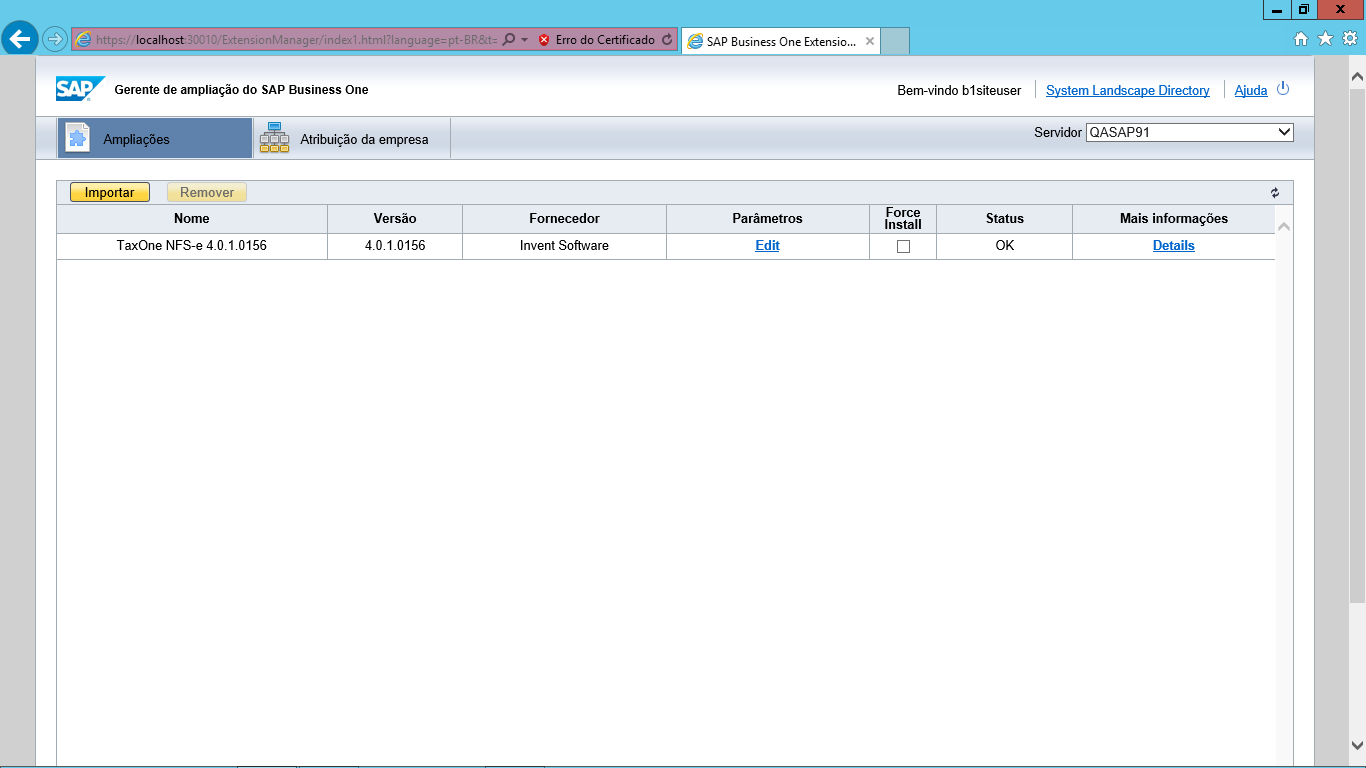This screenshot has width=1366, height=768.
Task: Refresh the extensions list icon
Action: (x=1275, y=193)
